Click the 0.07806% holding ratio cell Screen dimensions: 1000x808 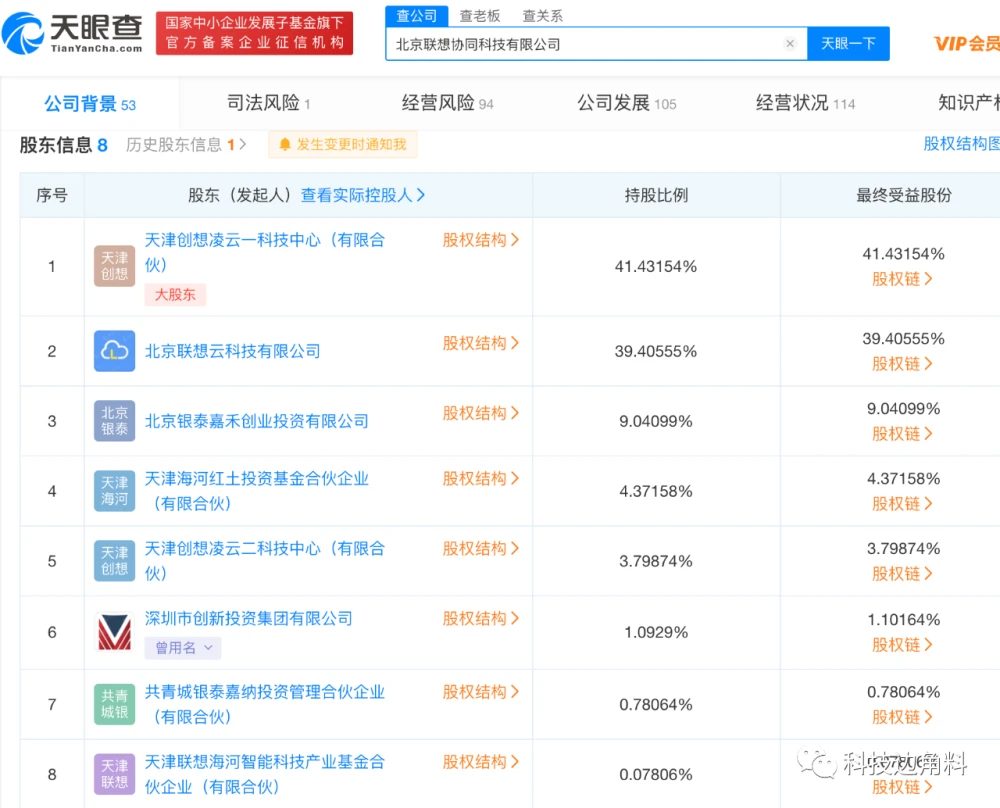656,775
